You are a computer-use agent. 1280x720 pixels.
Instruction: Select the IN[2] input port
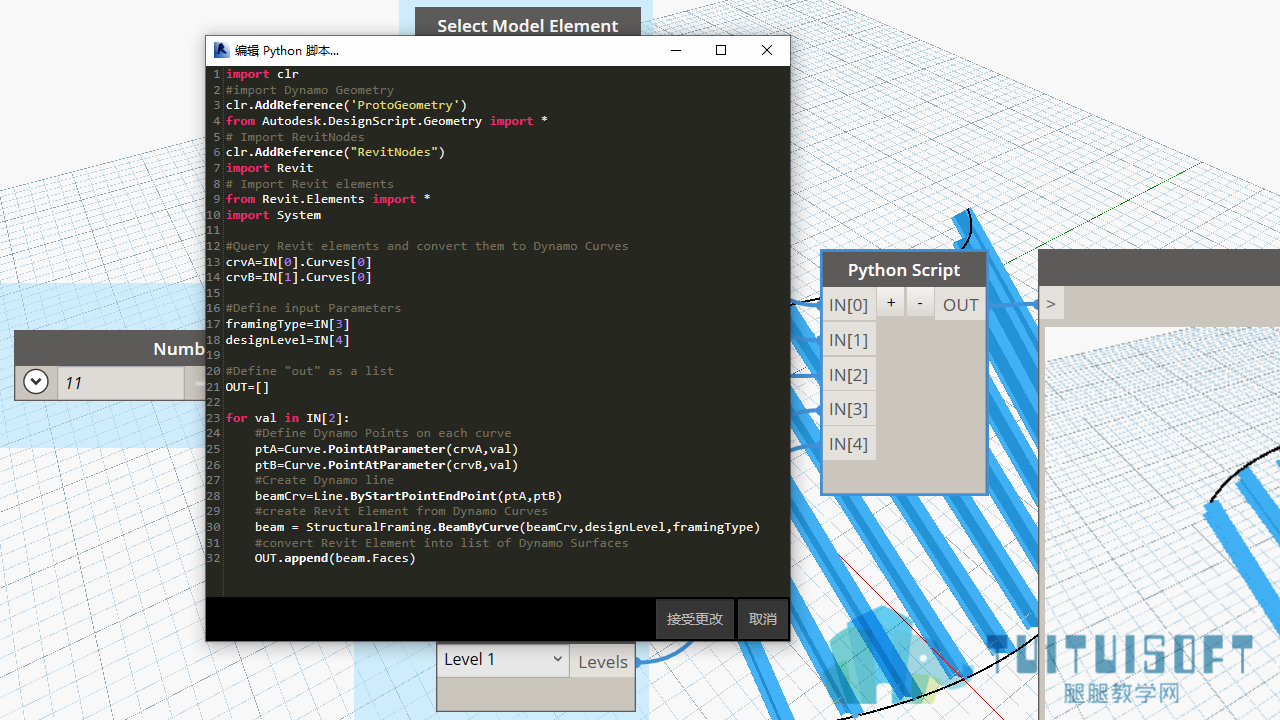pyautogui.click(x=849, y=375)
